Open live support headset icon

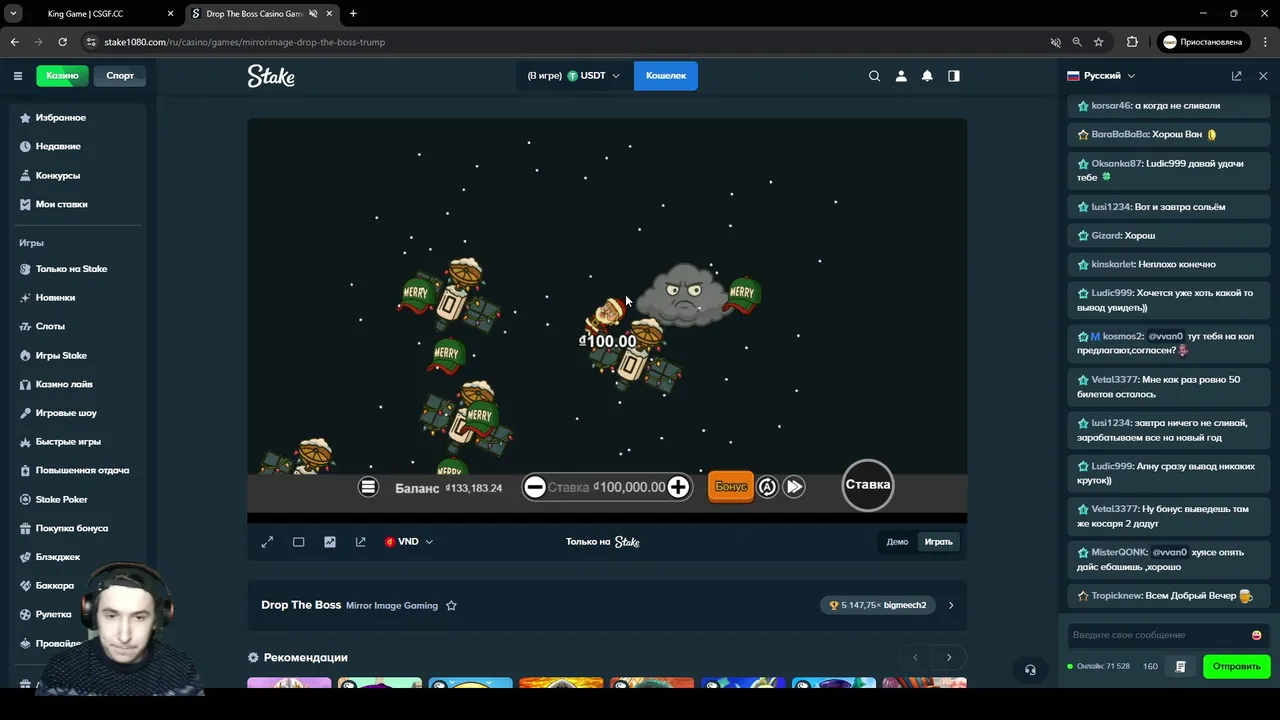(1030, 670)
